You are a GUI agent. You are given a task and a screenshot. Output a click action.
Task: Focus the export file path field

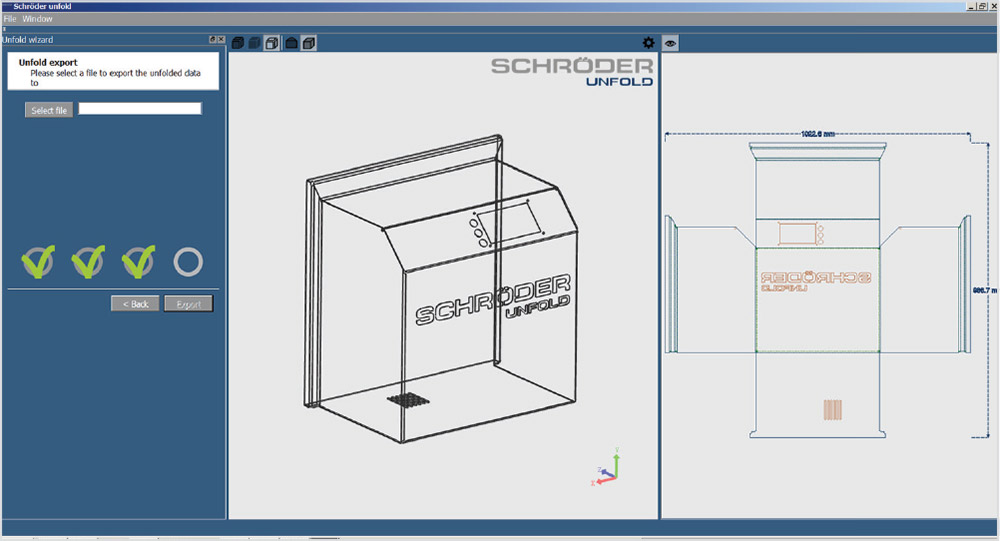click(140, 108)
